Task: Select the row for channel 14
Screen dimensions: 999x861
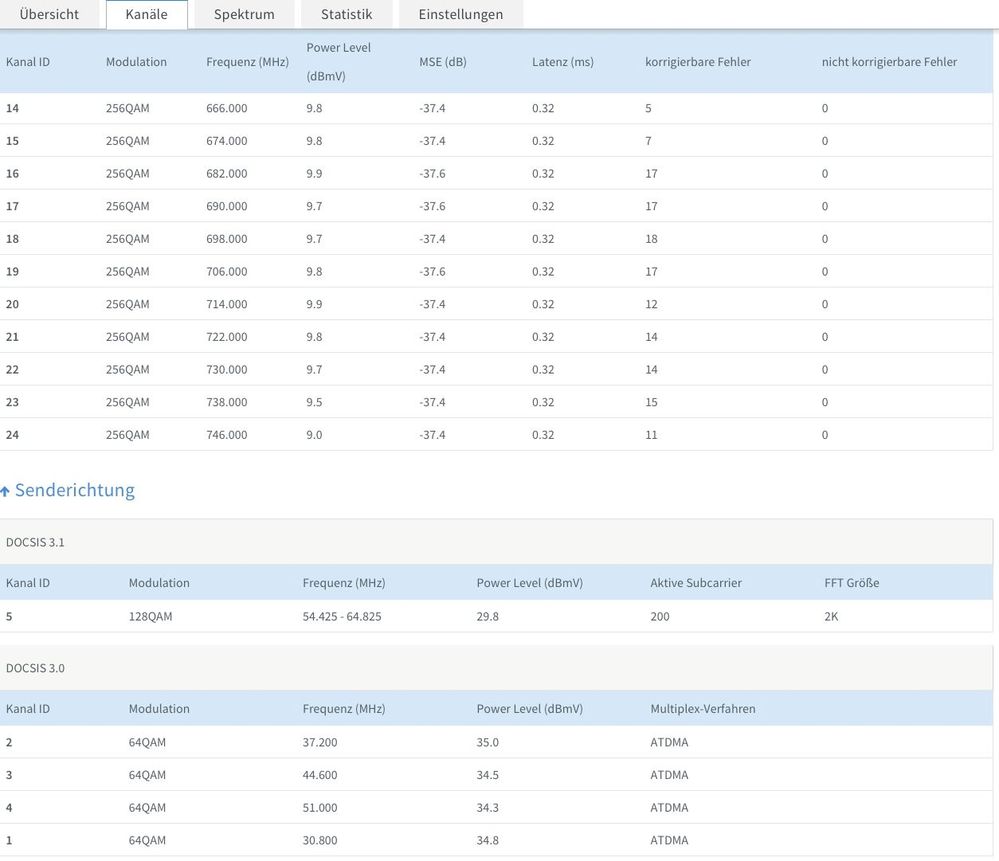Action: click(x=12, y=108)
